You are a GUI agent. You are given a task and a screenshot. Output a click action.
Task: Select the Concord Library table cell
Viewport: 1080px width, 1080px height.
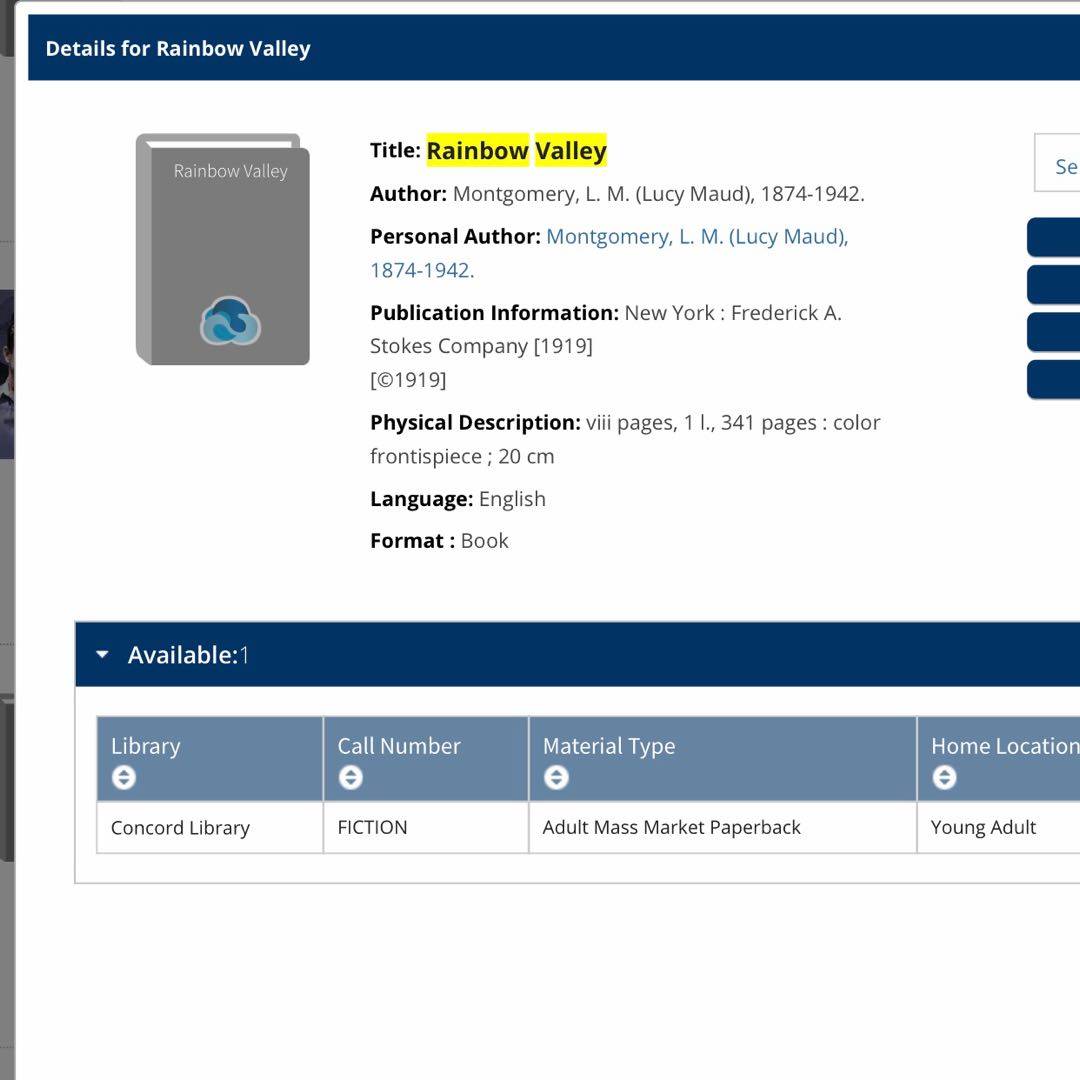(x=180, y=828)
